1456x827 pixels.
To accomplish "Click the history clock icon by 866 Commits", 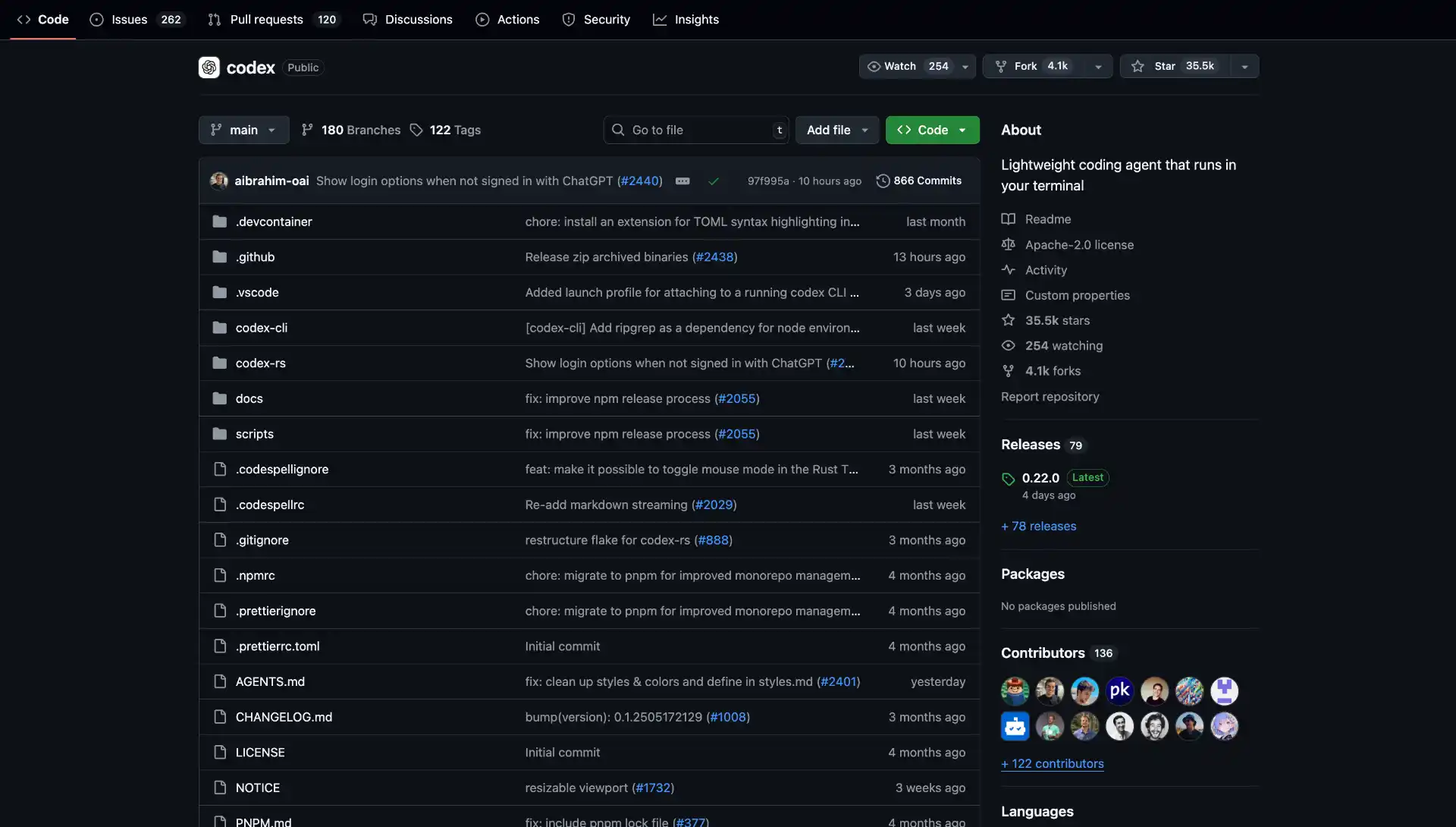I will [883, 181].
